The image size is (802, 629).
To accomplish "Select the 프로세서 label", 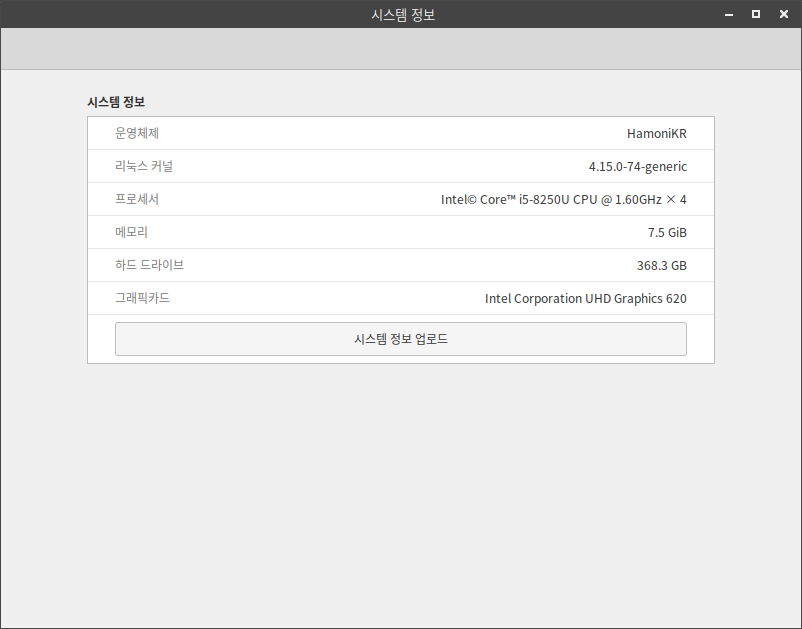I will 137,199.
